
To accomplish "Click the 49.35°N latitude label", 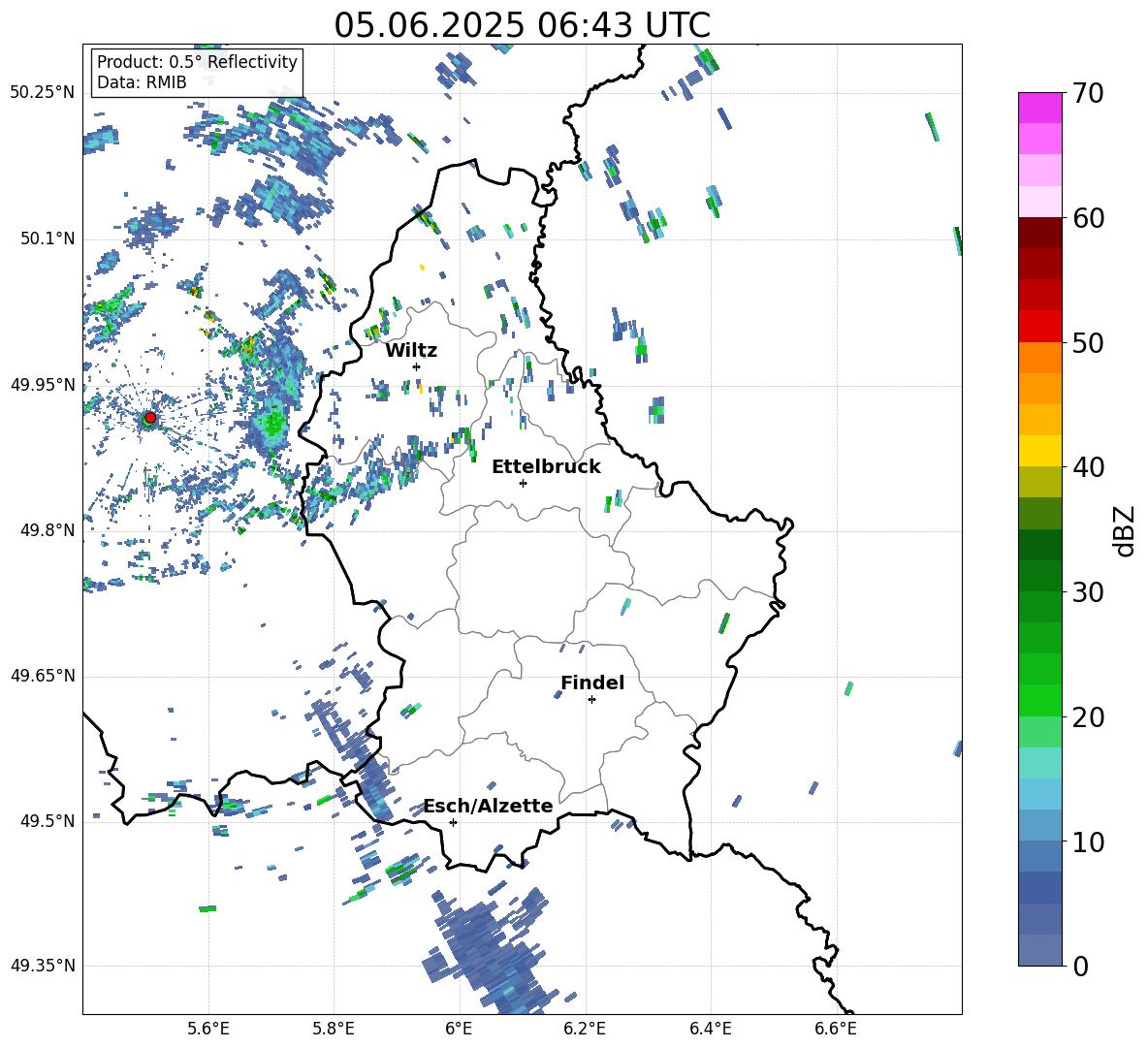I will tap(43, 966).
